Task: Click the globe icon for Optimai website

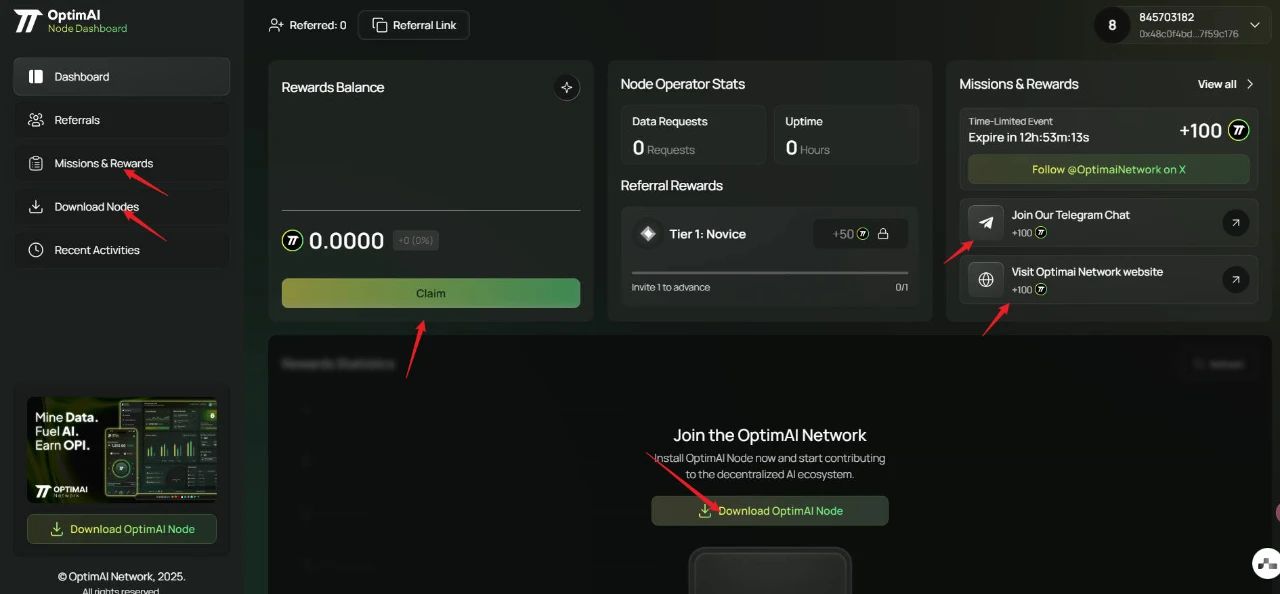Action: 986,280
